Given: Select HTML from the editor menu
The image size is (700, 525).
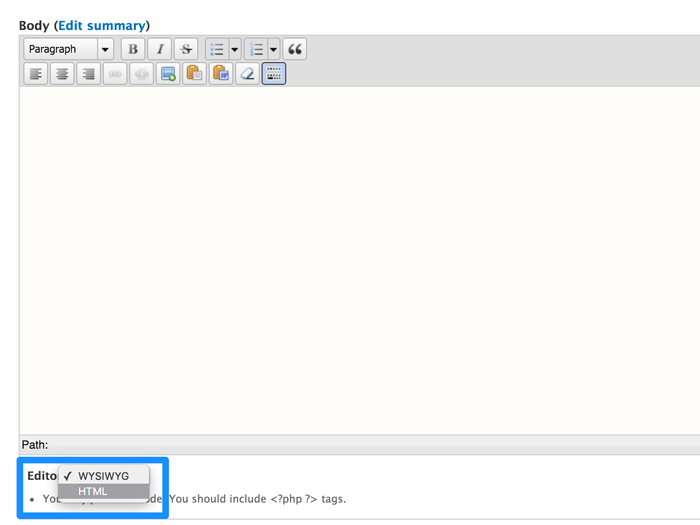Looking at the screenshot, I should pyautogui.click(x=93, y=491).
